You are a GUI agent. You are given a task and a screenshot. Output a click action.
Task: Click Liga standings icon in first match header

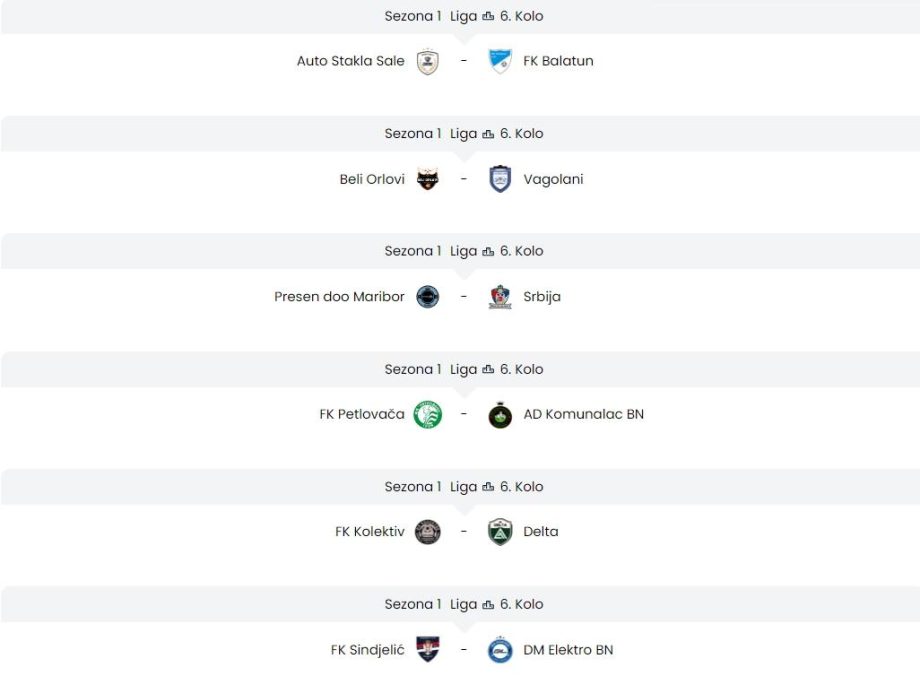(488, 17)
